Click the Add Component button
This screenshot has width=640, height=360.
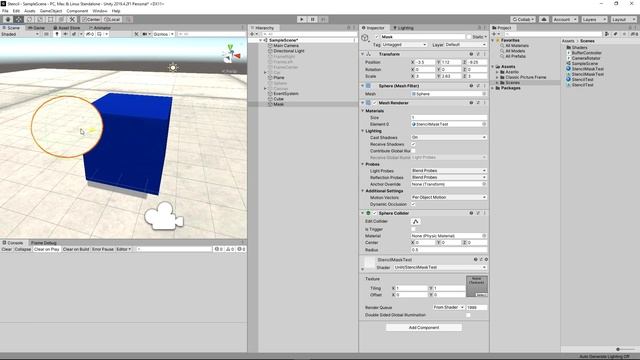point(424,327)
